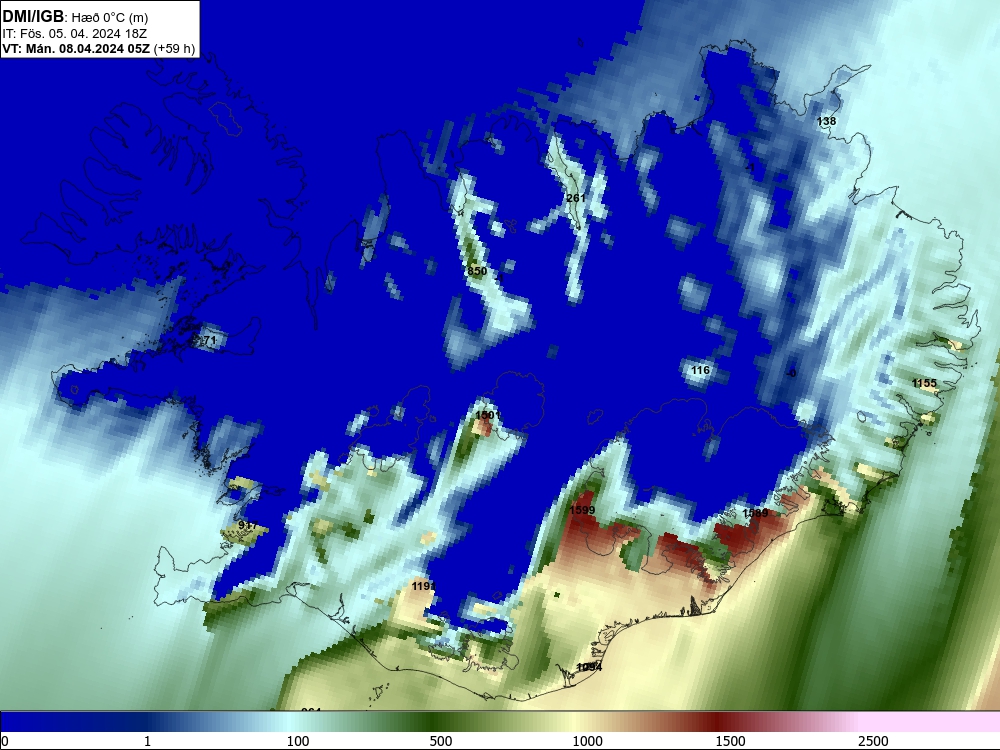Image resolution: width=1000 pixels, height=750 pixels.
Task: Click the color scale tick label 500
Action: 441,741
